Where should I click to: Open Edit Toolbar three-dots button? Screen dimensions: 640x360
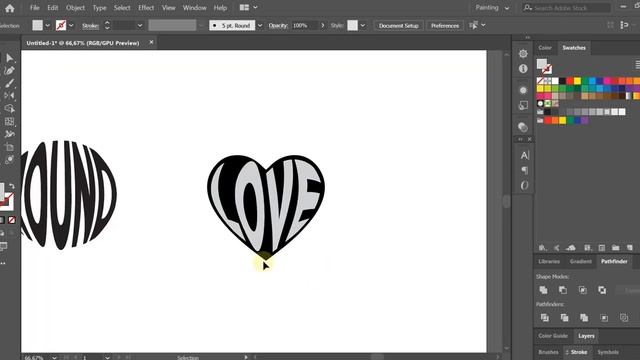pyautogui.click(x=3, y=263)
